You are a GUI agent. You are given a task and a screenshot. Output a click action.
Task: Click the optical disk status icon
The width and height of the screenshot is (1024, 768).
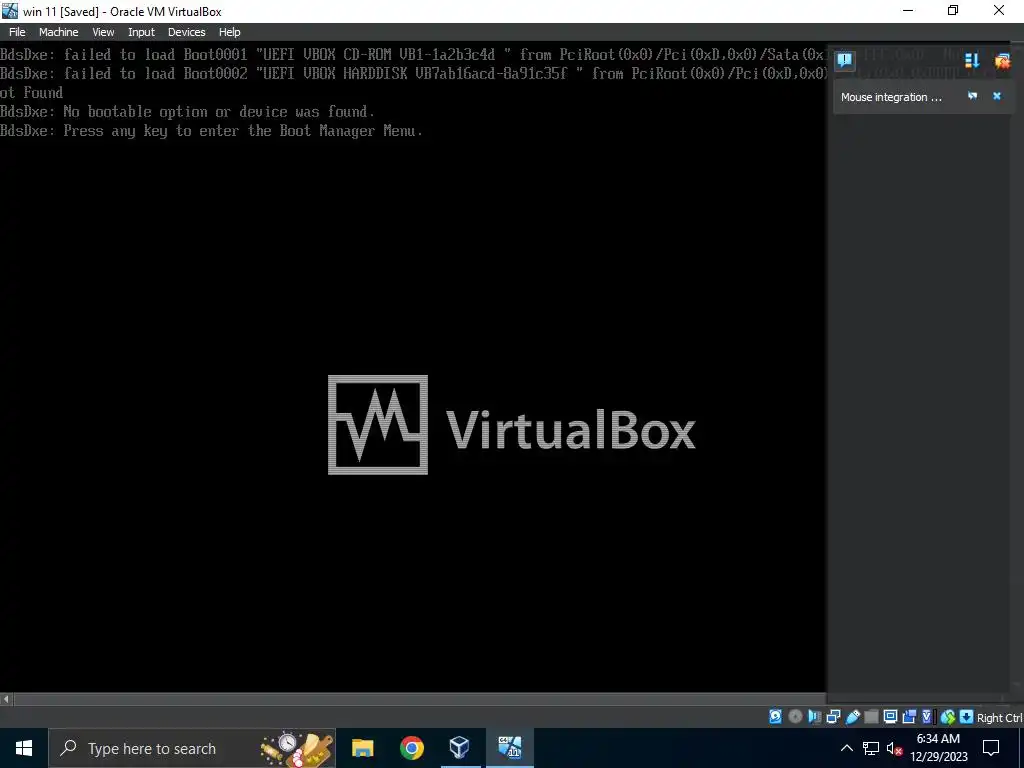click(795, 716)
